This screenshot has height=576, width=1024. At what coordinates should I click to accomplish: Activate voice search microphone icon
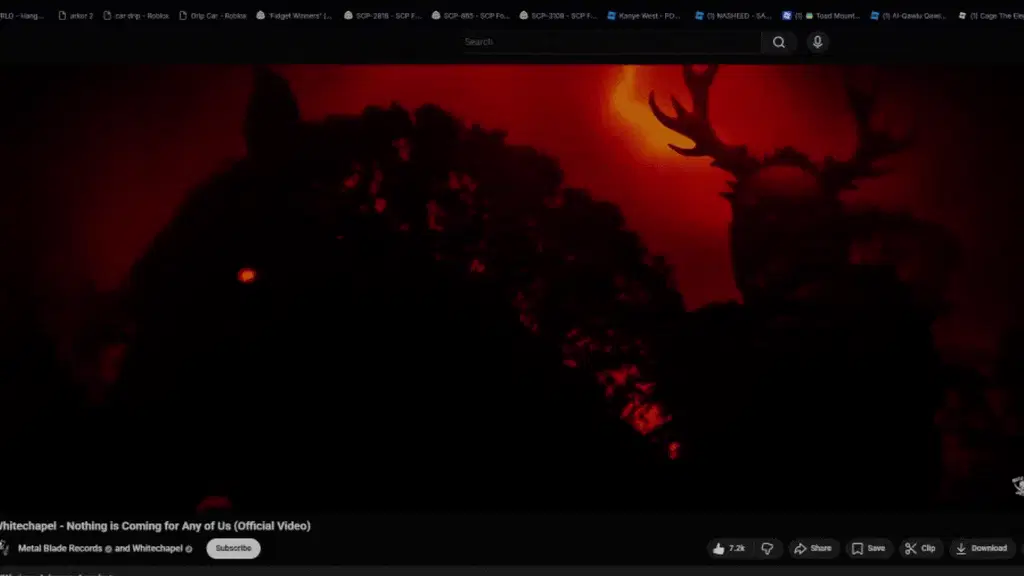(x=817, y=42)
